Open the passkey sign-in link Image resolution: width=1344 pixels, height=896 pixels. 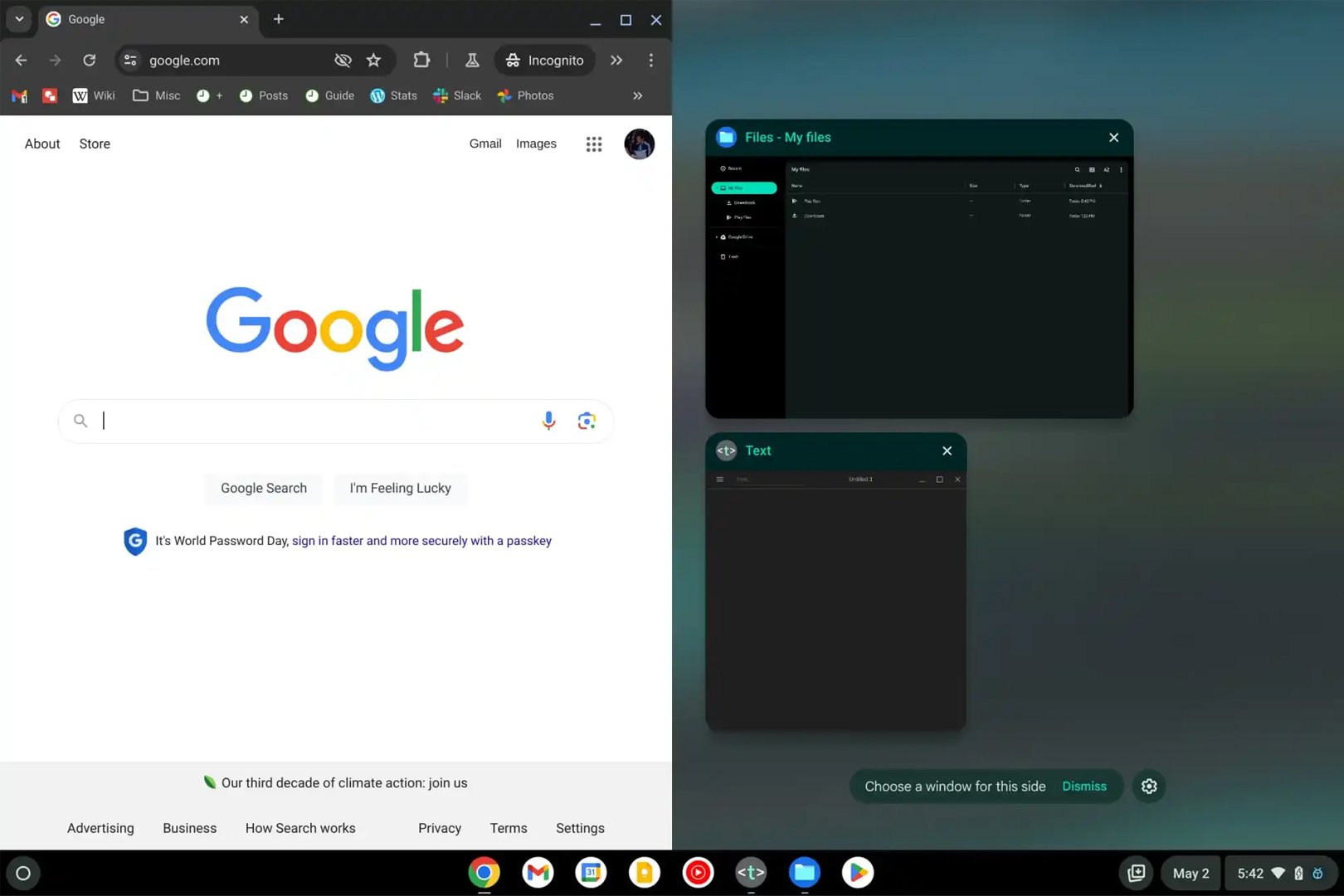pos(421,540)
